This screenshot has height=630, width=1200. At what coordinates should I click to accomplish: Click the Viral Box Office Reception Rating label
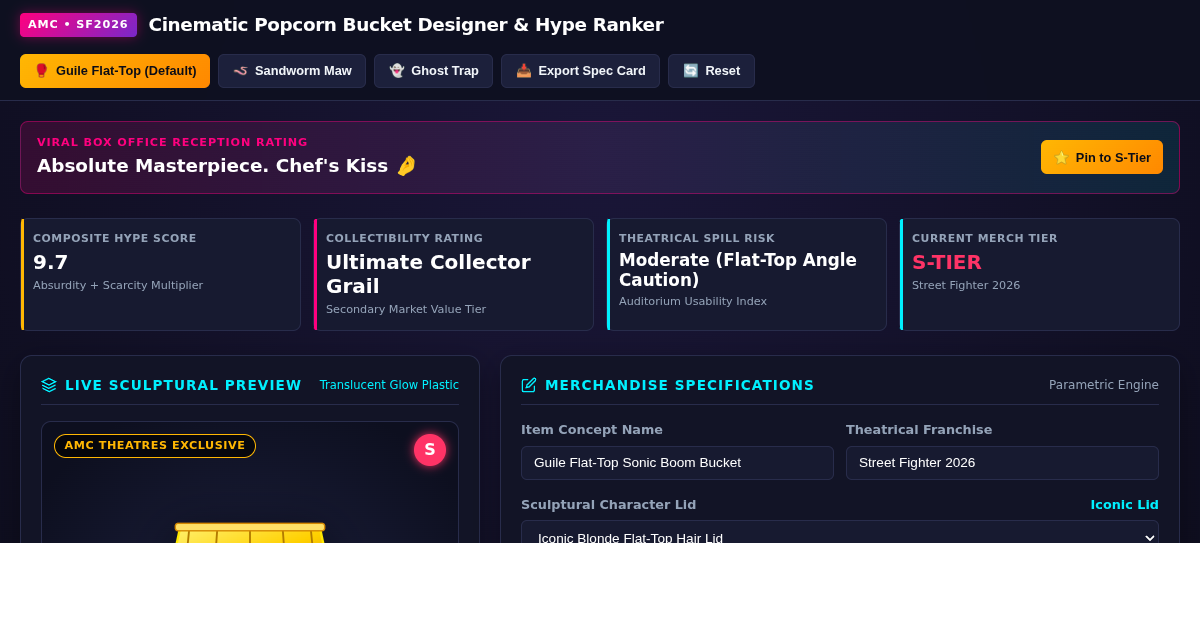click(172, 143)
